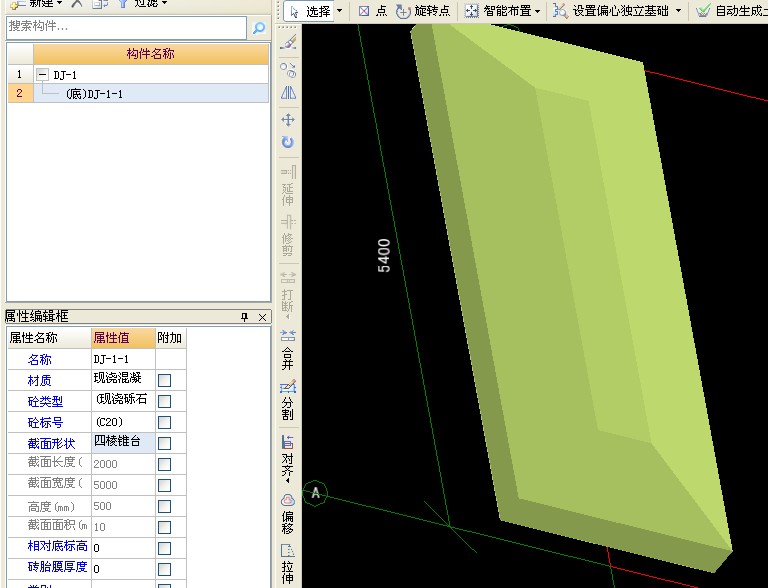Click the 5400 dimension label

point(384,255)
